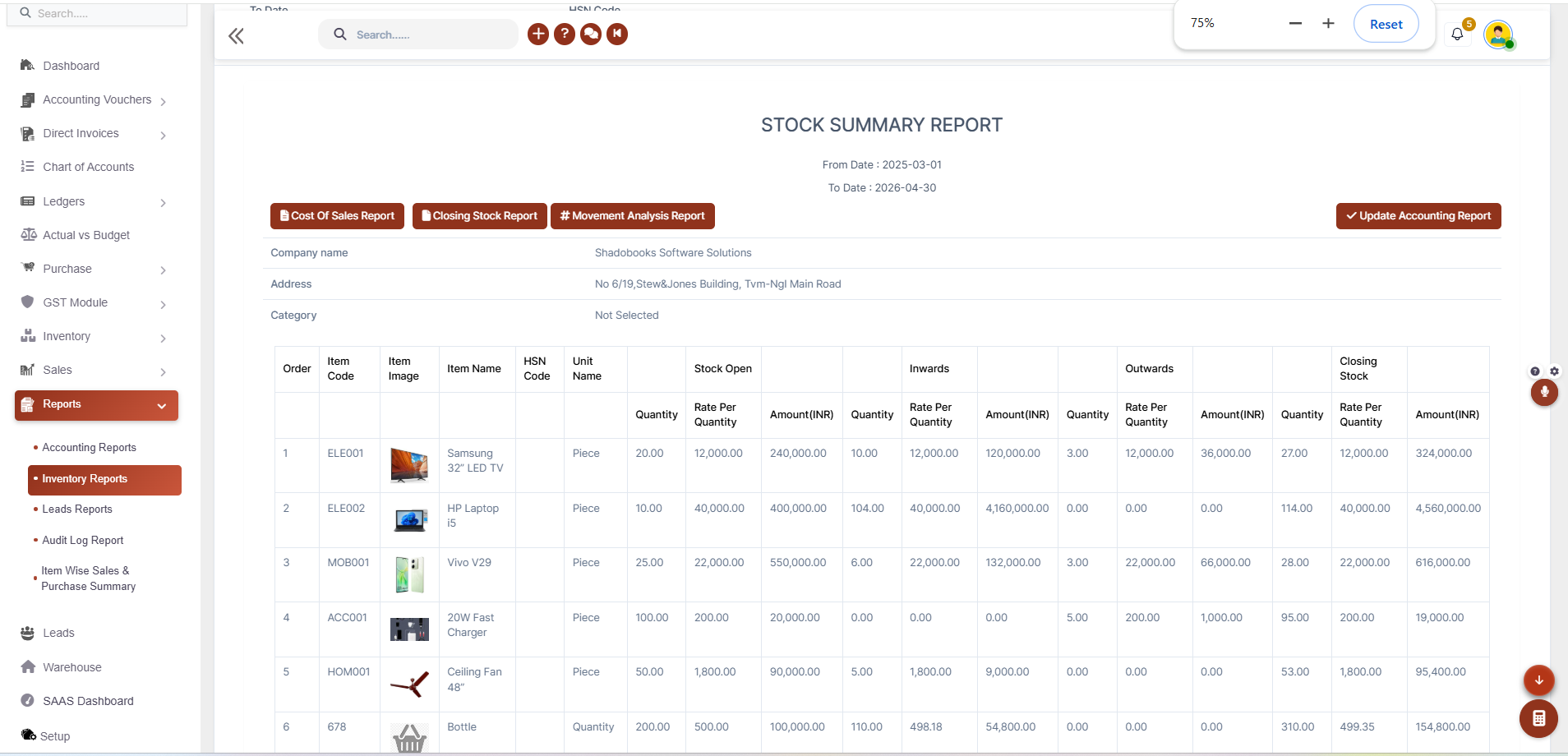1568x756 pixels.
Task: Decrease zoom with the minus button
Action: (1295, 23)
